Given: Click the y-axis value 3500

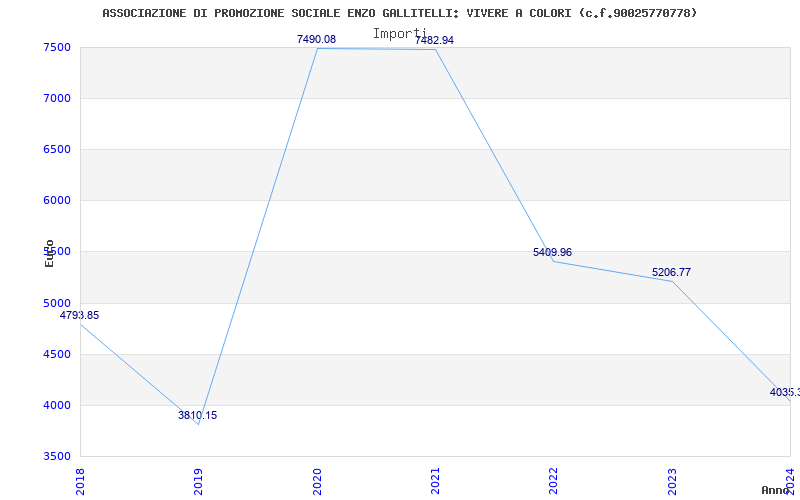Looking at the screenshot, I should click(57, 456).
